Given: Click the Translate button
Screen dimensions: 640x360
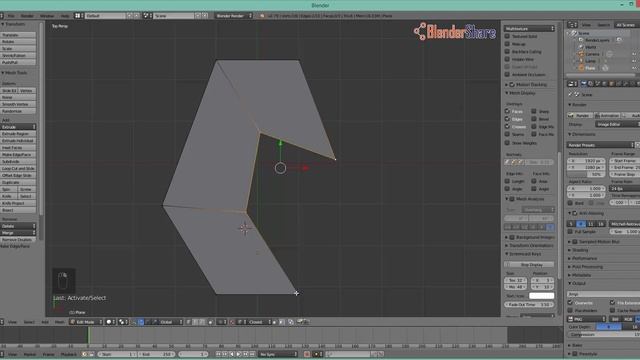Looking at the screenshot, I should point(18,35).
